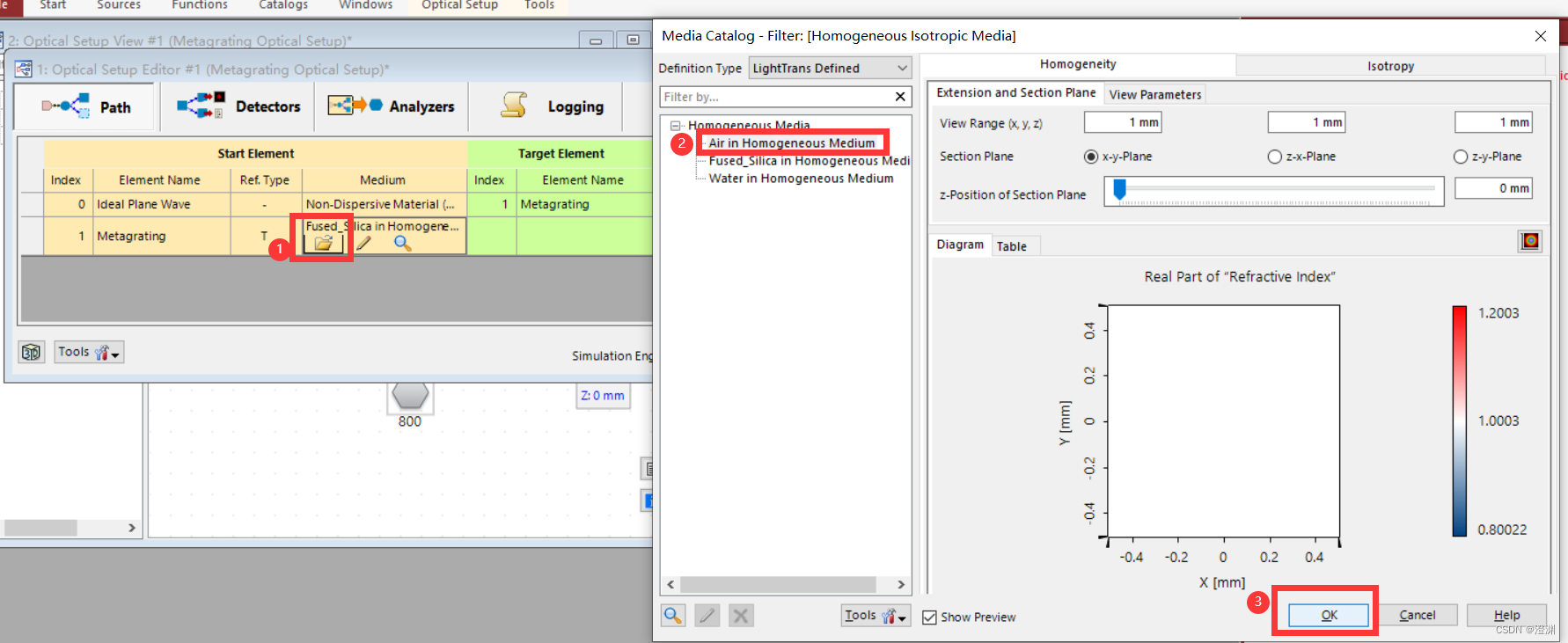The image size is (1568, 643).
Task: Click the Filter by text field
Action: pyautogui.click(x=776, y=97)
